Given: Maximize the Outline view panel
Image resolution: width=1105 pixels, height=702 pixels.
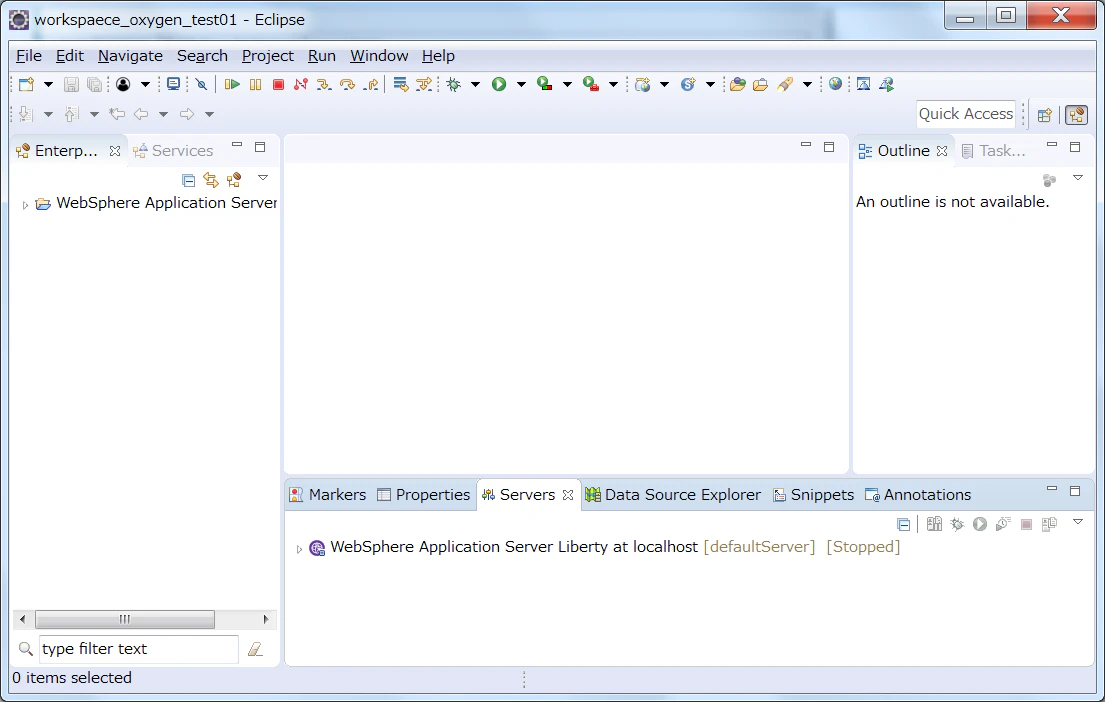Looking at the screenshot, I should pos(1075,147).
